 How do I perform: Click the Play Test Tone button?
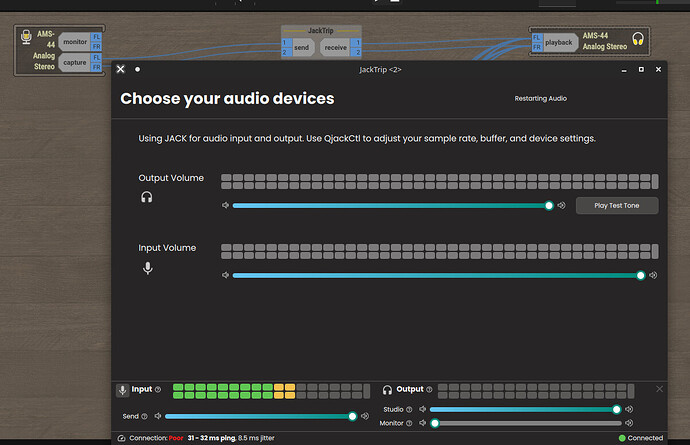click(617, 206)
